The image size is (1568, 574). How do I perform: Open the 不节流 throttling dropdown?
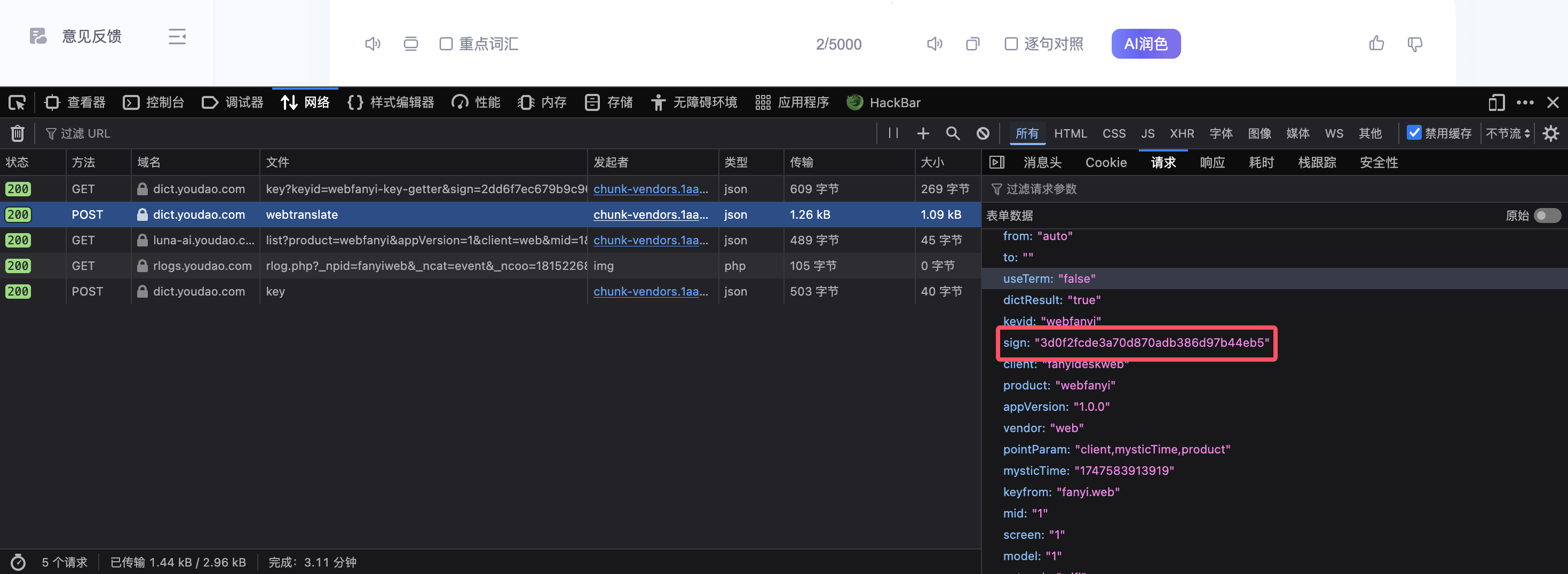pyautogui.click(x=1507, y=133)
